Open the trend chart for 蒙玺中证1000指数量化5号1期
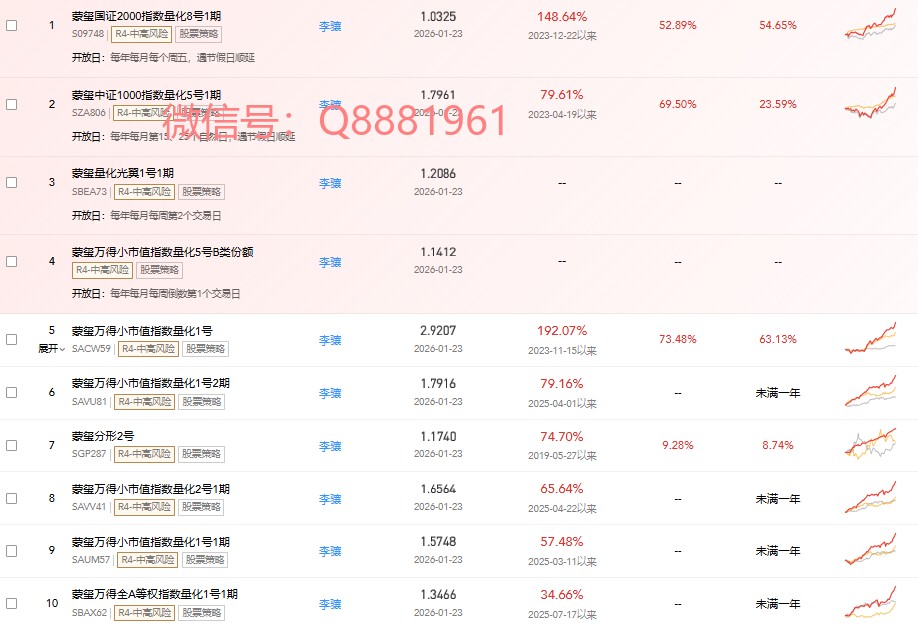This screenshot has width=918, height=628. (x=870, y=103)
